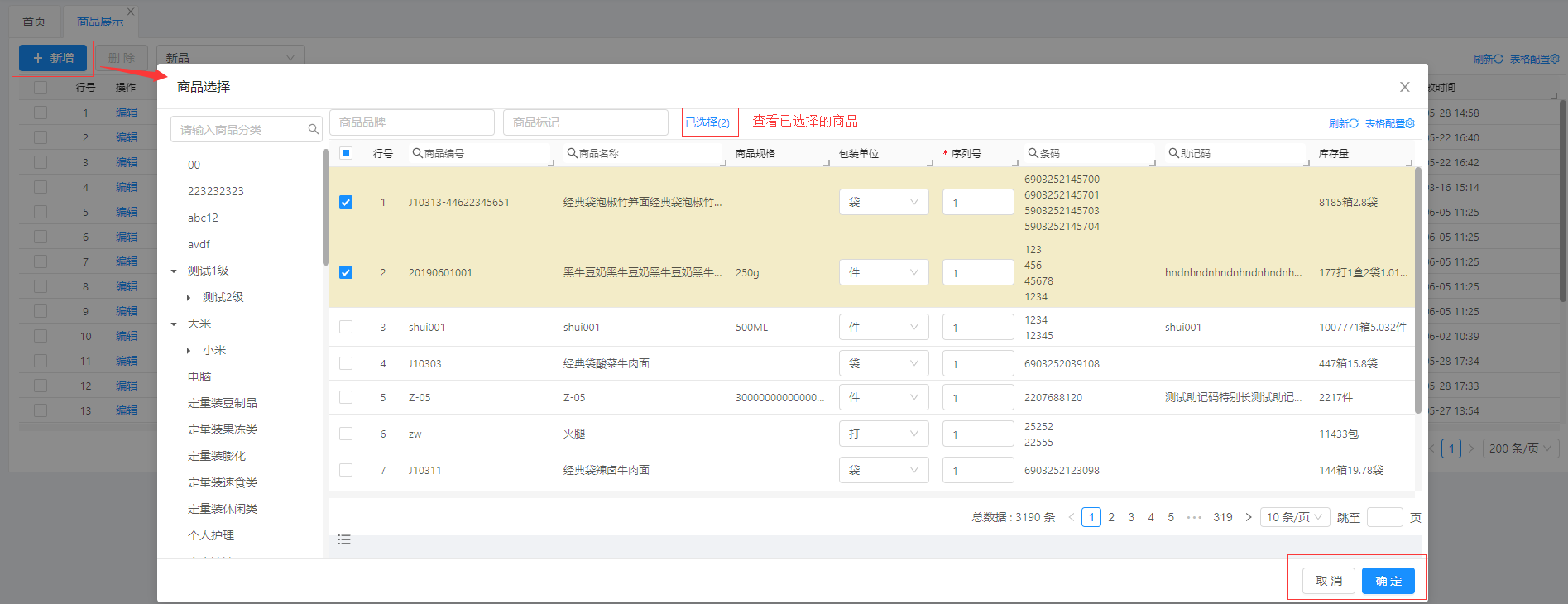1568x604 pixels.
Task: Go to next page arrow in dialog
Action: click(x=1248, y=517)
